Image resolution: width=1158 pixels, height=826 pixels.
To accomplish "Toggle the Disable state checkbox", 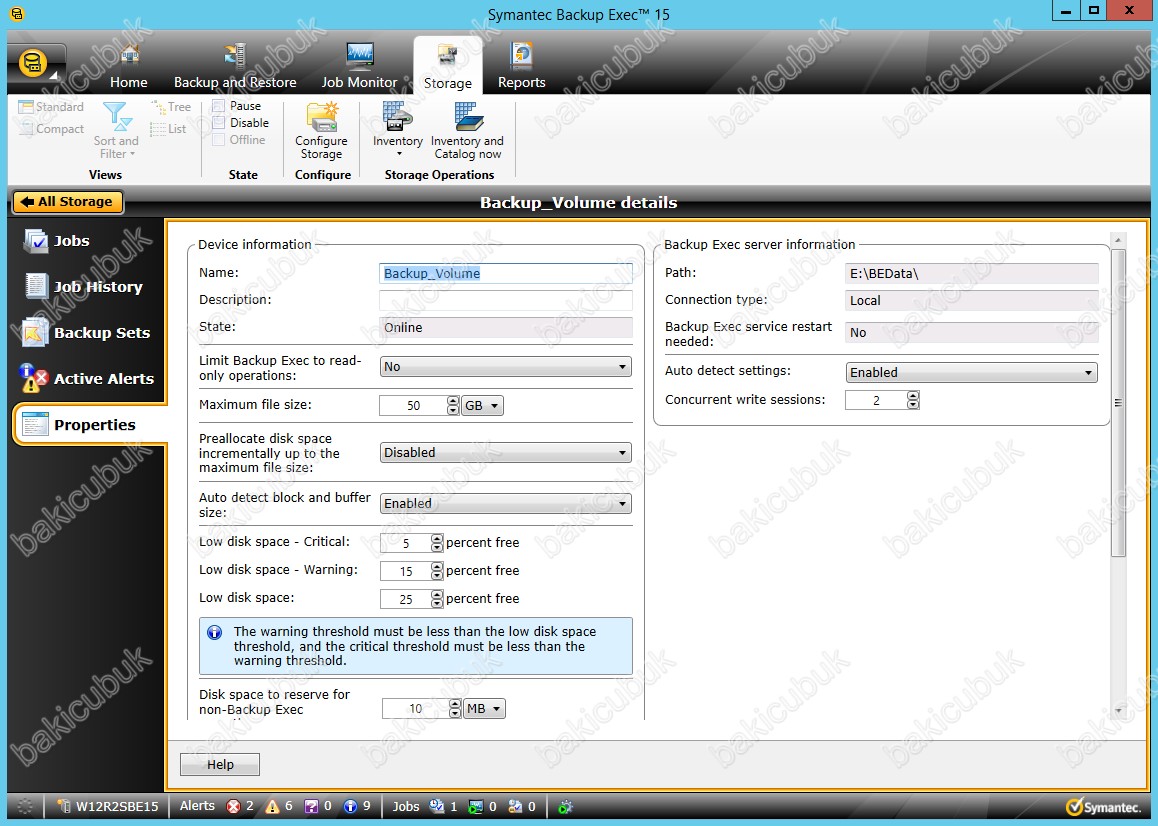I will pos(219,123).
